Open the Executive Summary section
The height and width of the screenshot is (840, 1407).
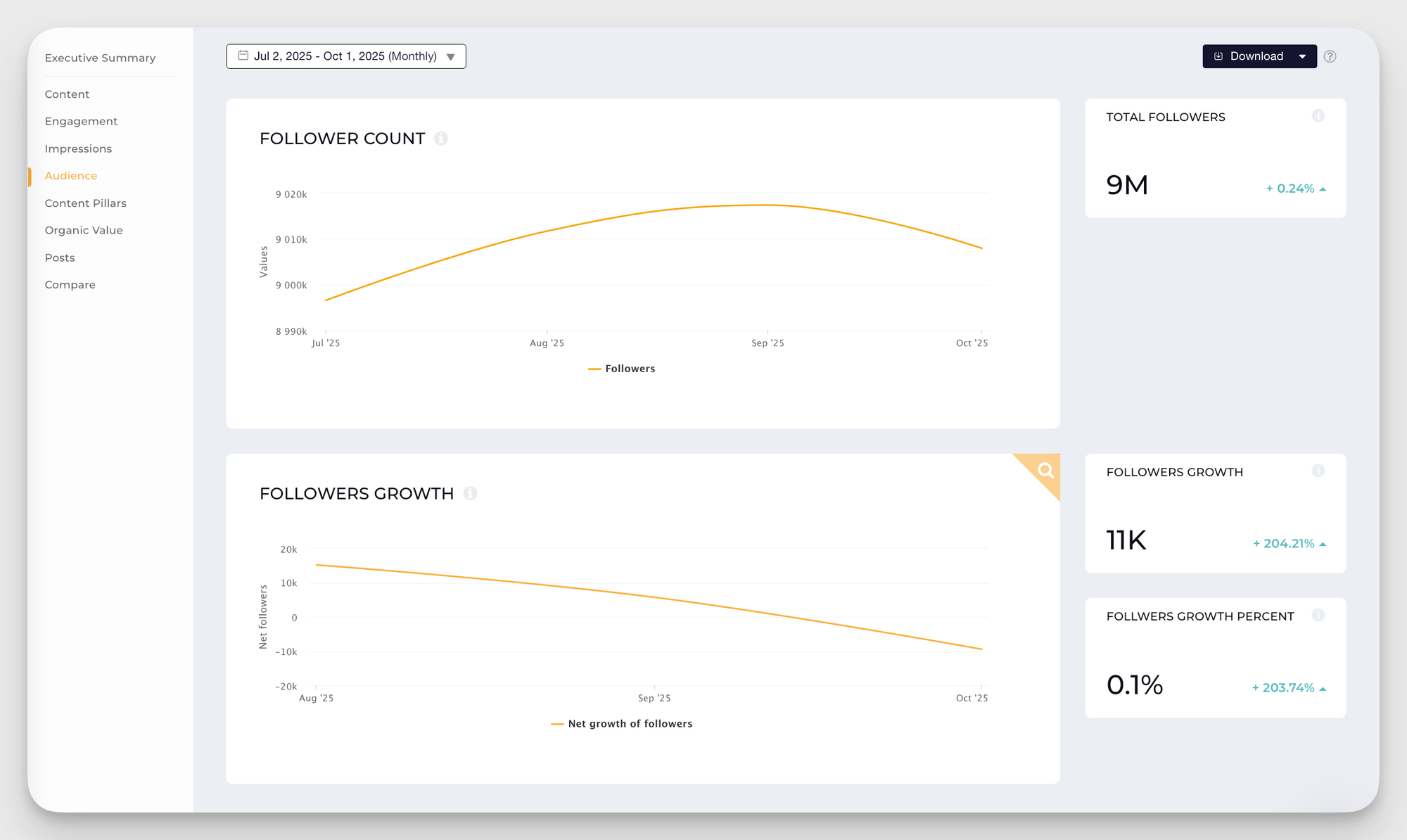point(100,58)
